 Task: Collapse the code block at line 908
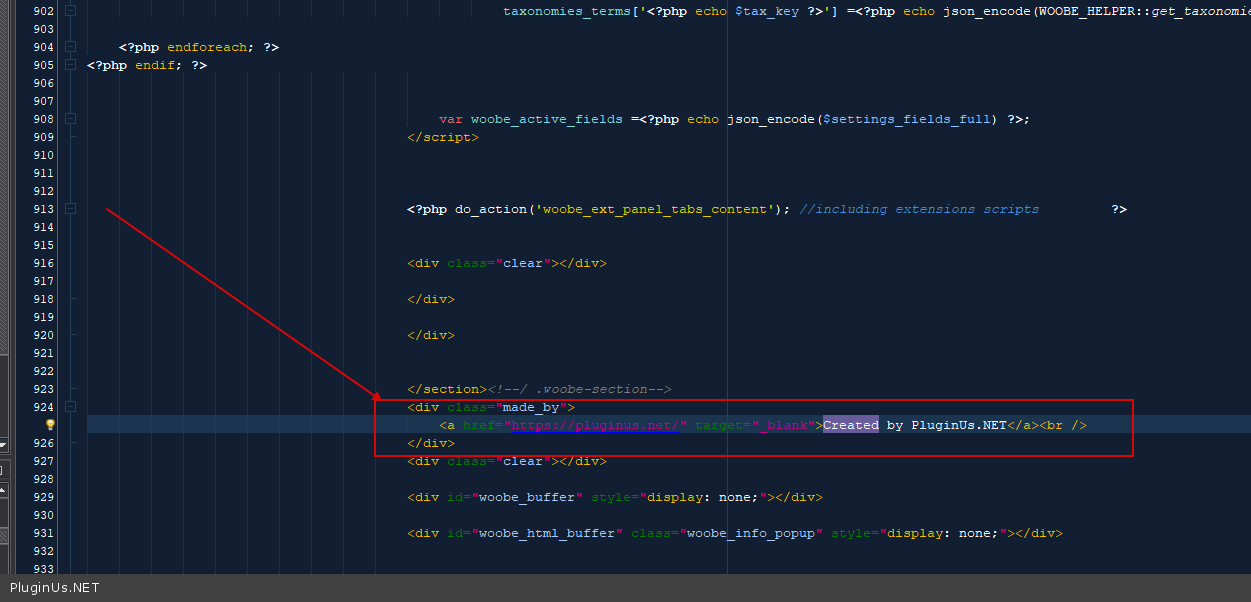point(70,119)
